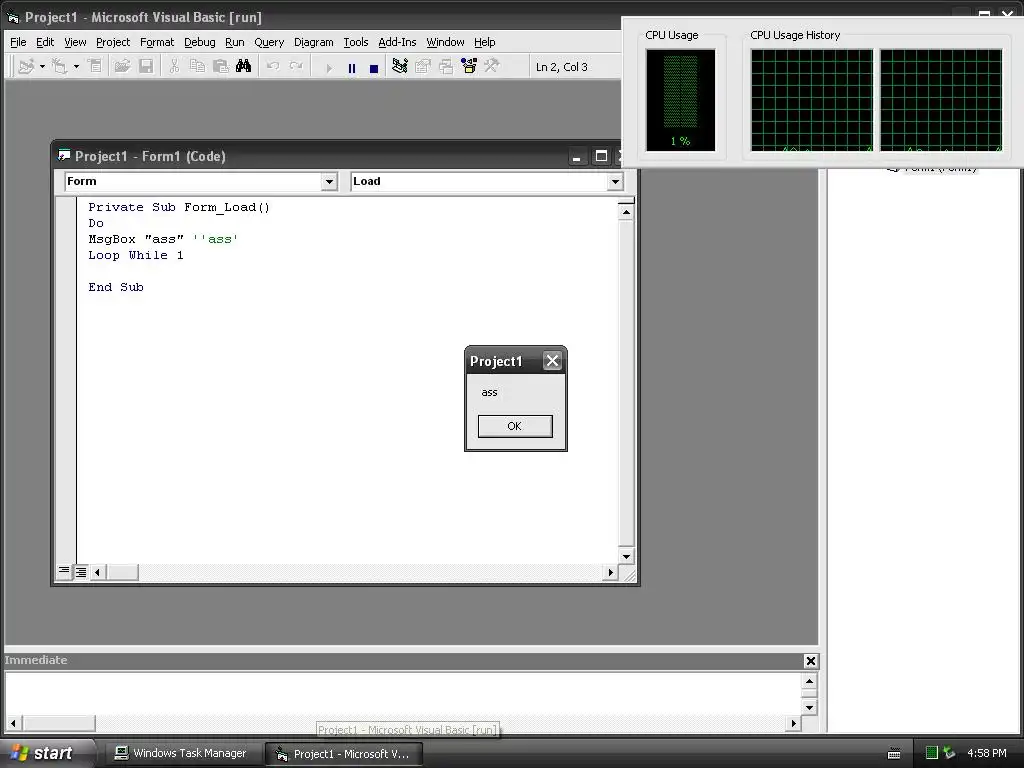Expand the Form object dropdown in code window
The width and height of the screenshot is (1024, 768).
(329, 182)
